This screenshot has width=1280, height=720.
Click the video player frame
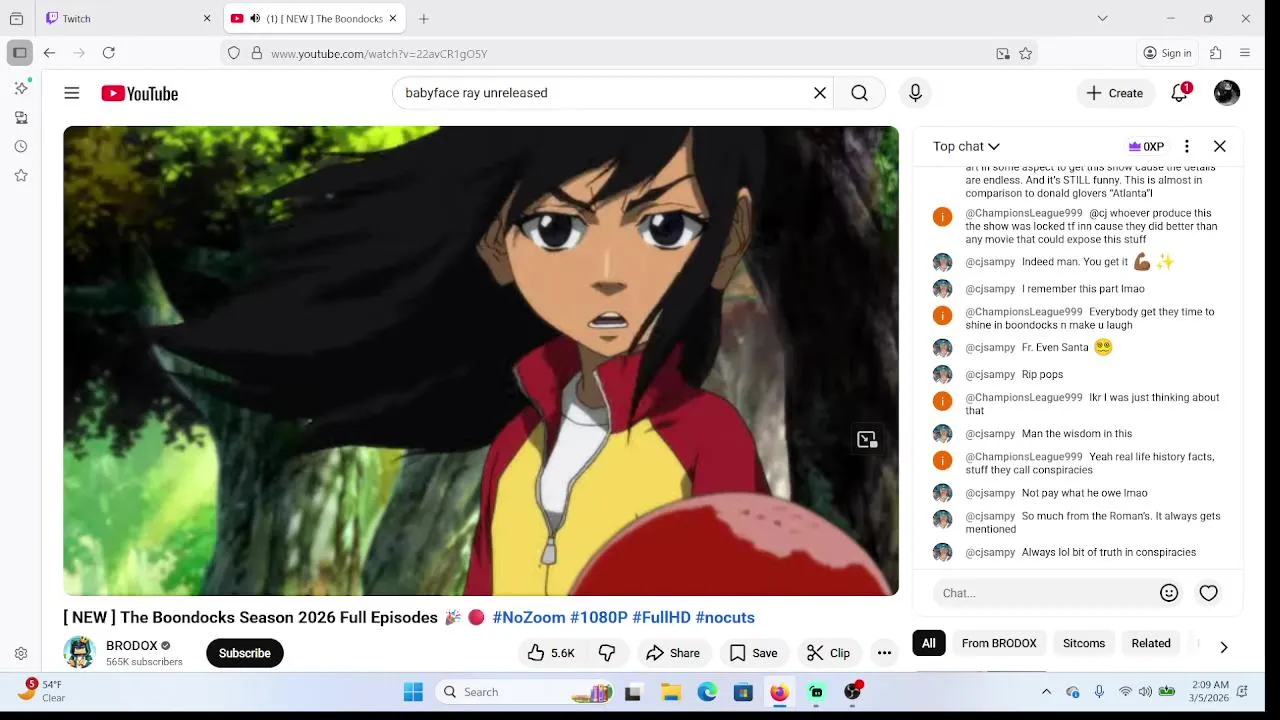pos(481,361)
